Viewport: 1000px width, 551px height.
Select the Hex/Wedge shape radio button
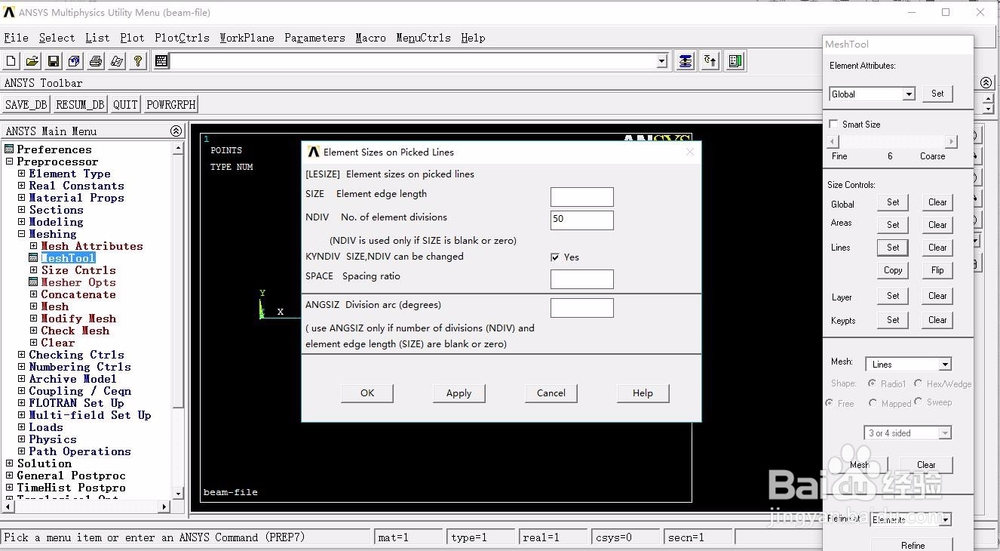[x=918, y=383]
